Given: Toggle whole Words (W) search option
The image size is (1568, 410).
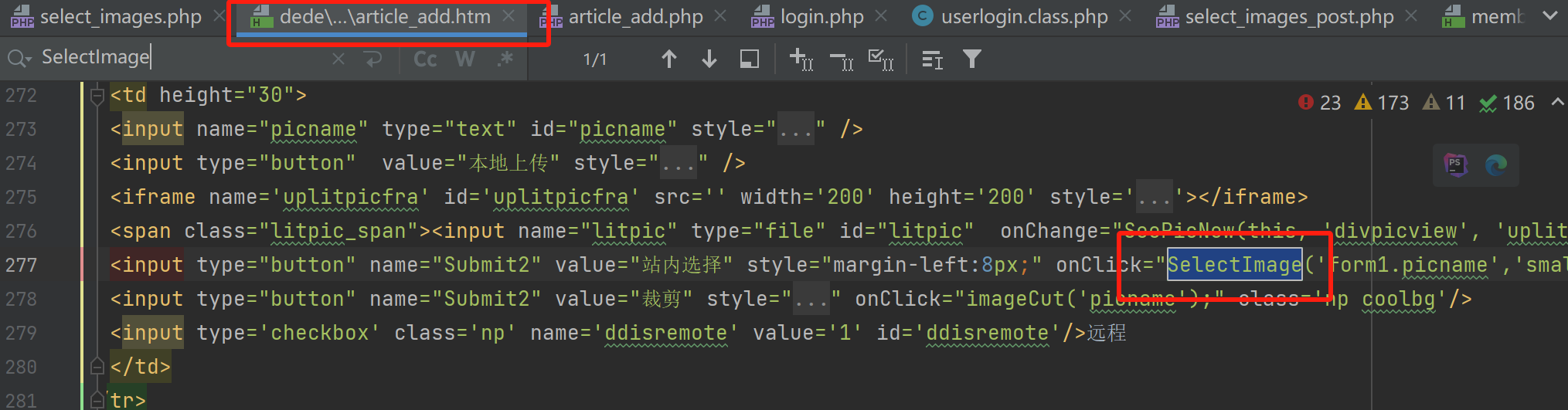Looking at the screenshot, I should (465, 59).
